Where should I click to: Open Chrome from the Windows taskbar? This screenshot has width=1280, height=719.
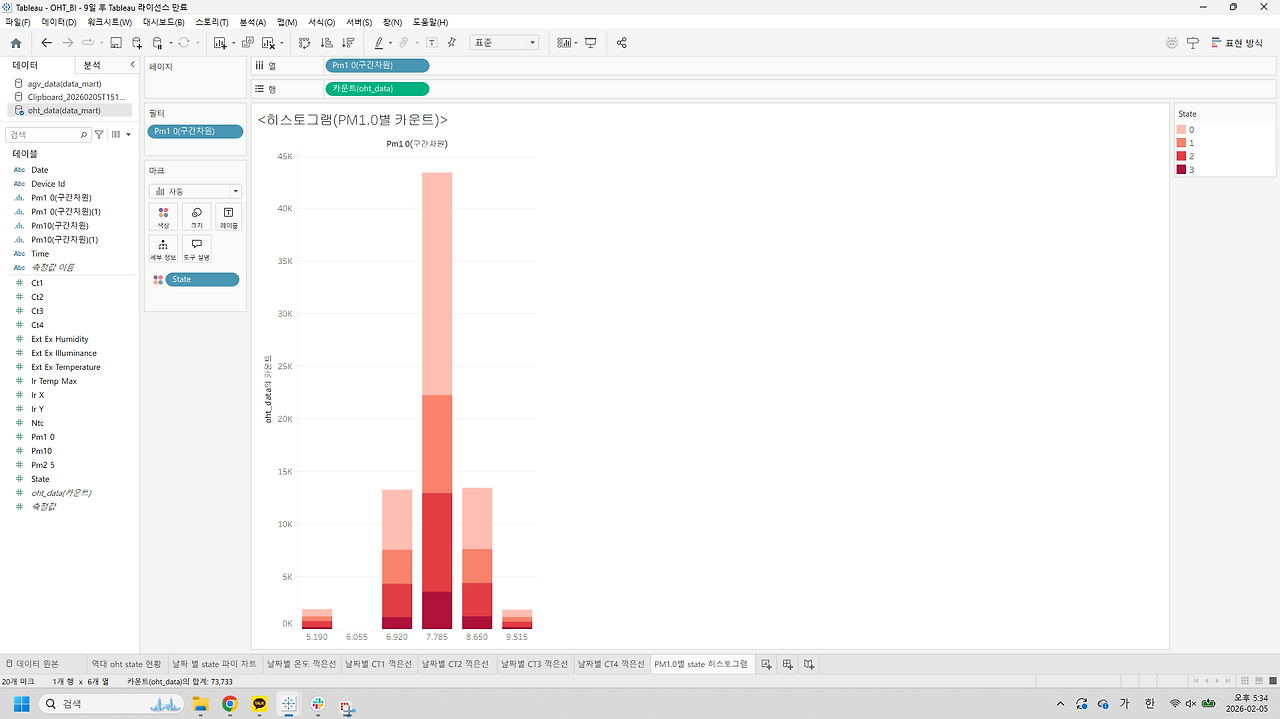pyautogui.click(x=229, y=704)
